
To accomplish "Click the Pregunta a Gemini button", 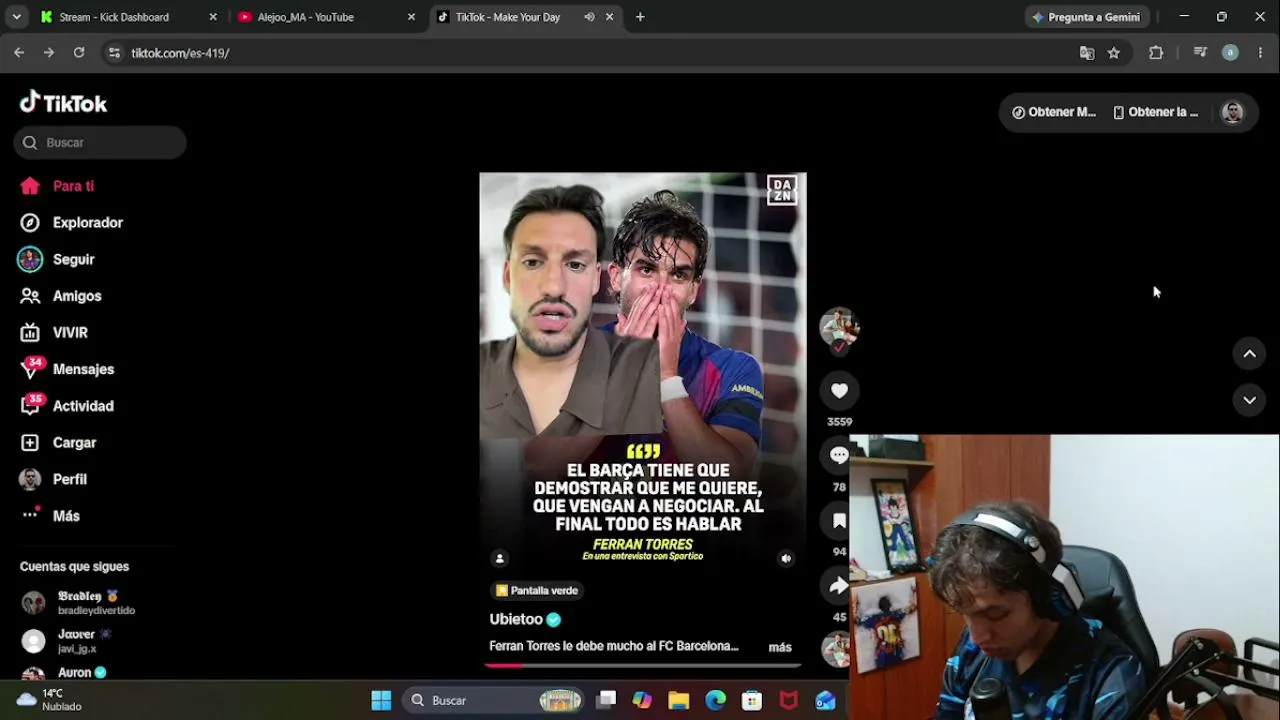I will (x=1087, y=17).
